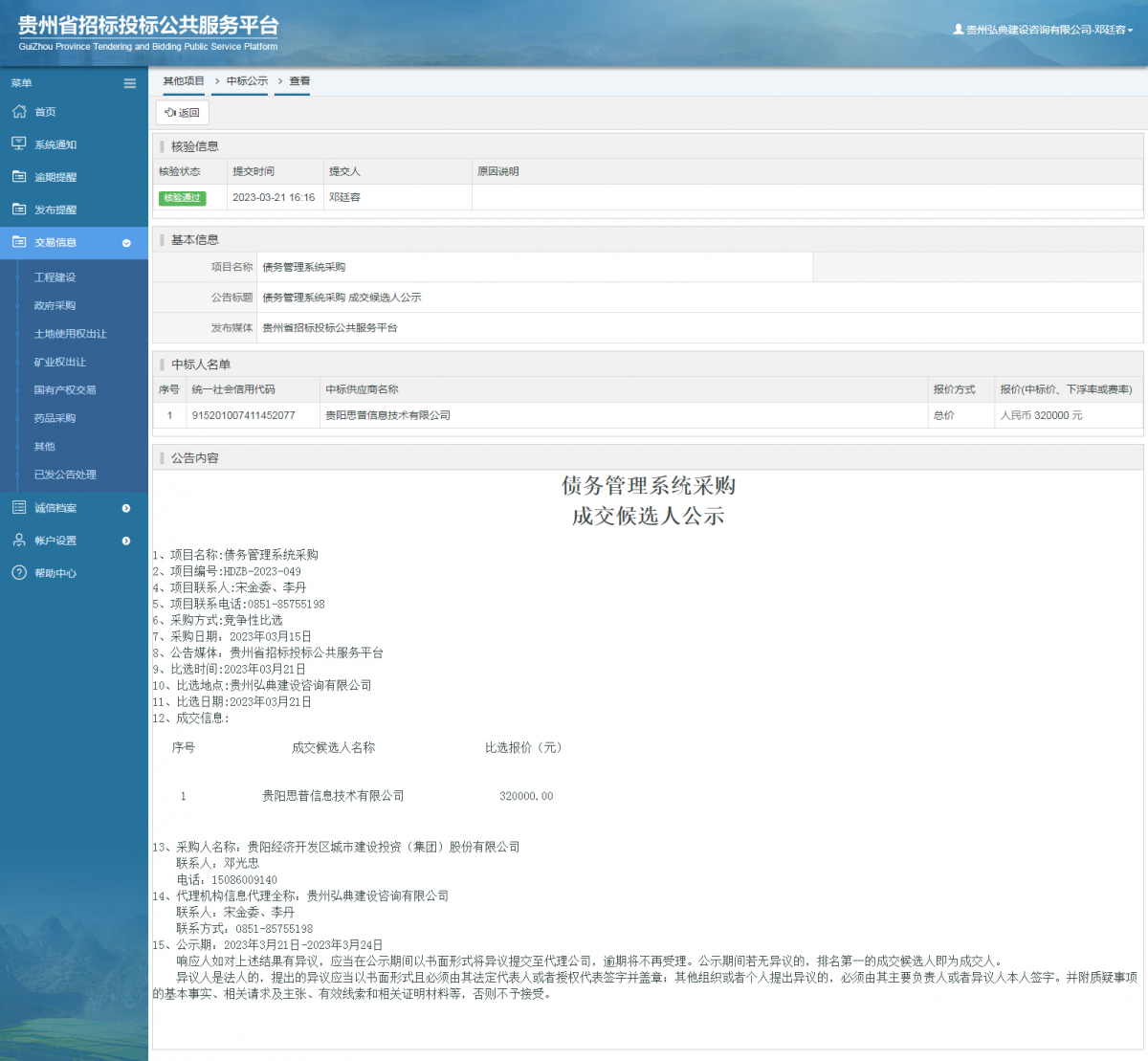Image resolution: width=1148 pixels, height=1061 pixels.
Task: Click the person icon beside 帐户设置
Action: [19, 540]
